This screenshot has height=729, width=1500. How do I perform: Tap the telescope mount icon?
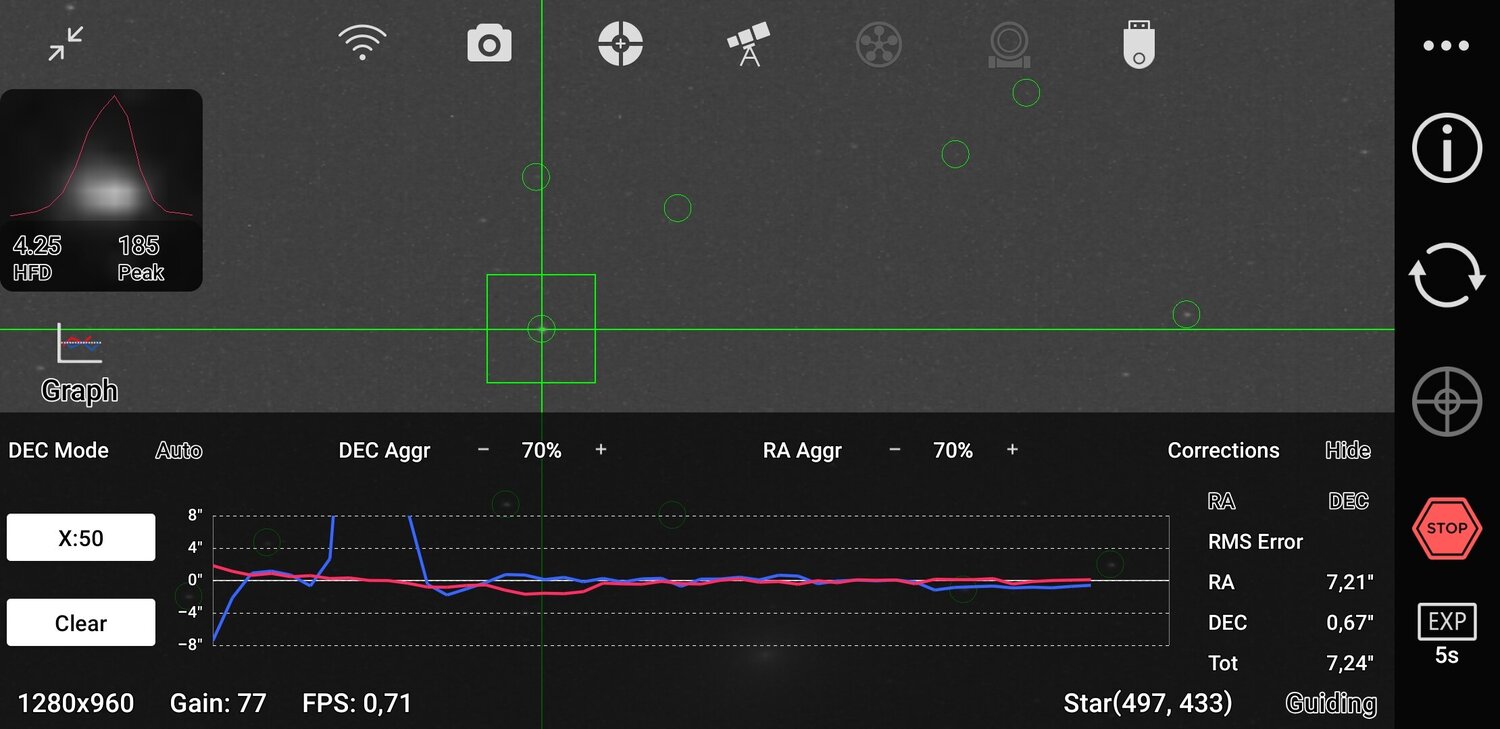point(748,42)
